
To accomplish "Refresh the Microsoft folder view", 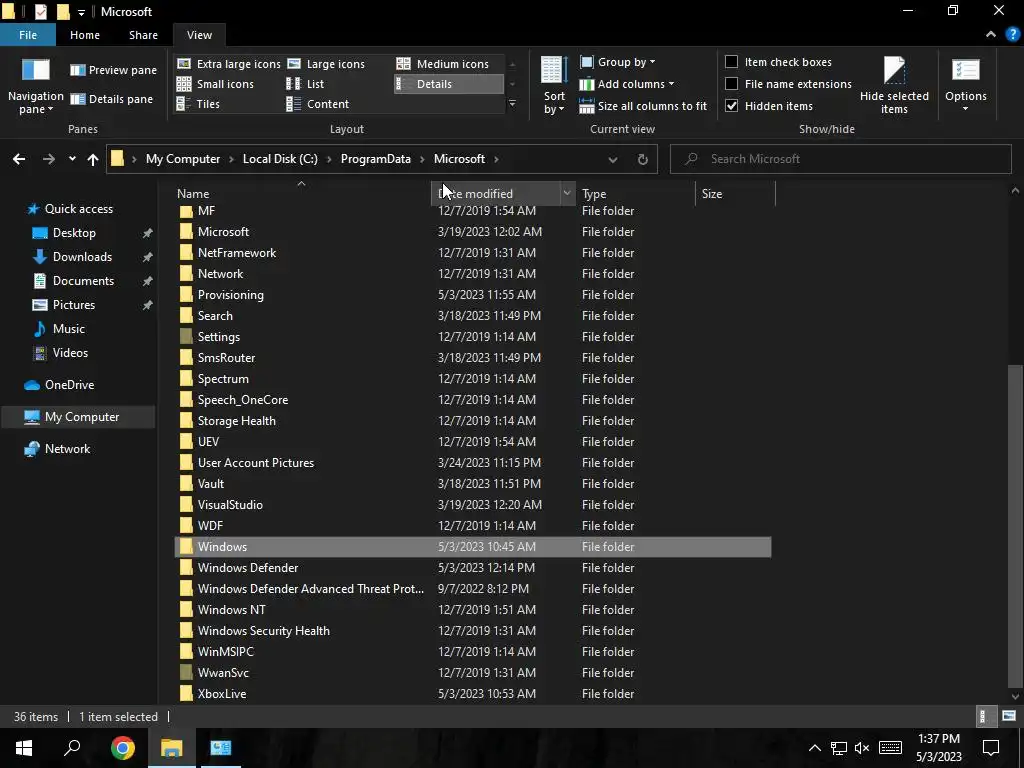I will (643, 159).
